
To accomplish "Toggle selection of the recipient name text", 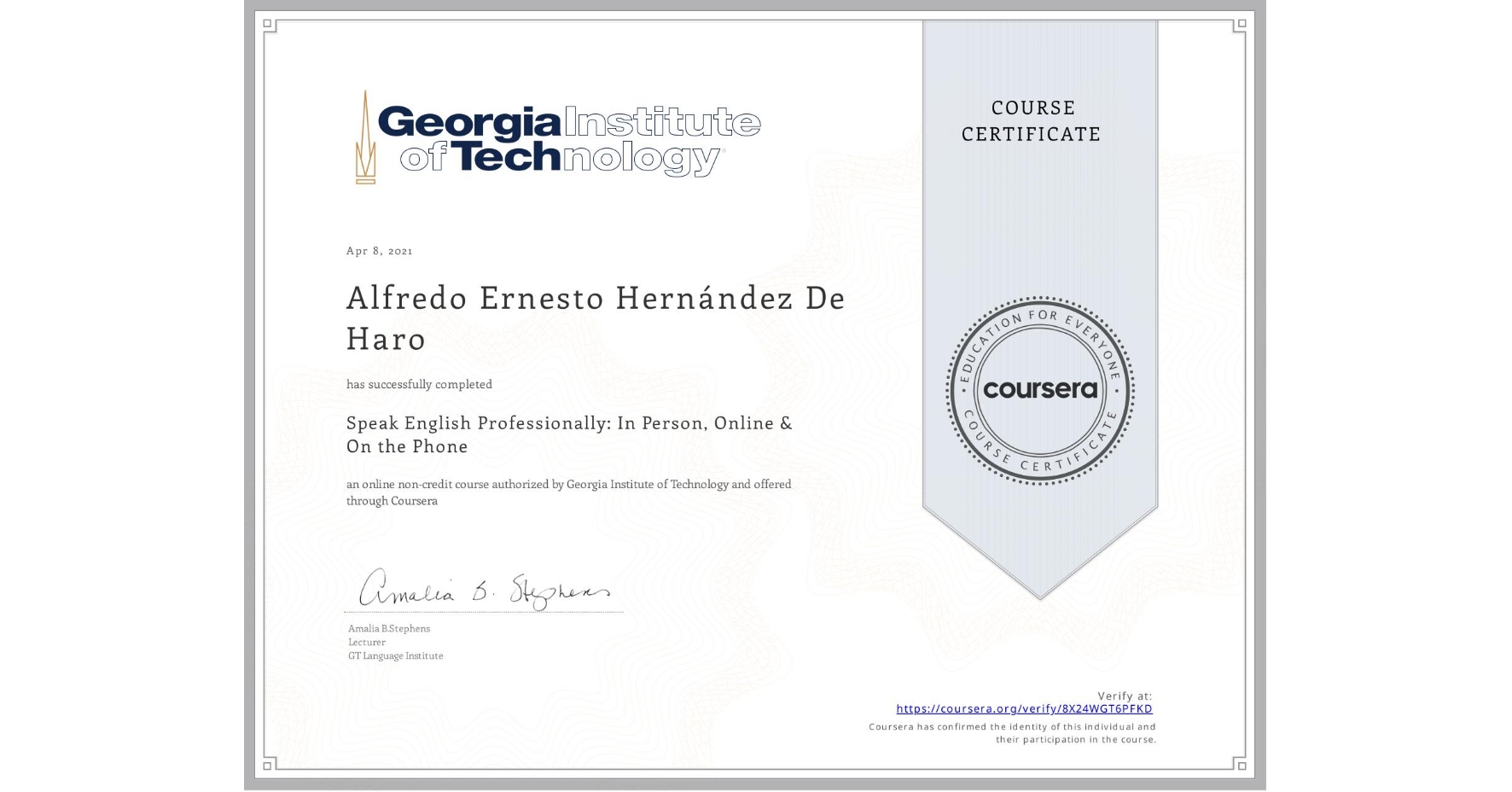I will click(595, 318).
